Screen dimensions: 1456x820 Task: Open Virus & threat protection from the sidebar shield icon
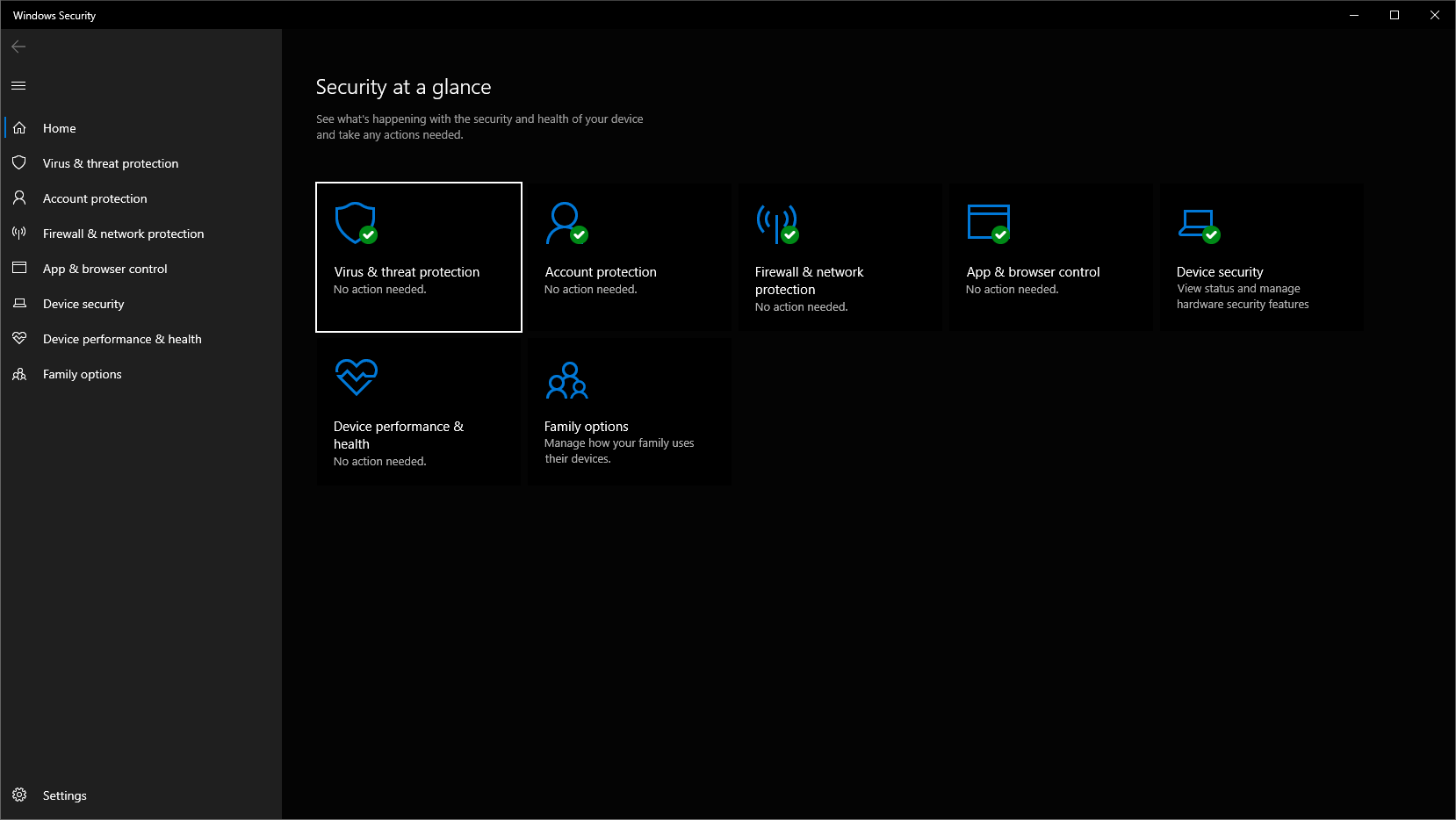tap(19, 163)
